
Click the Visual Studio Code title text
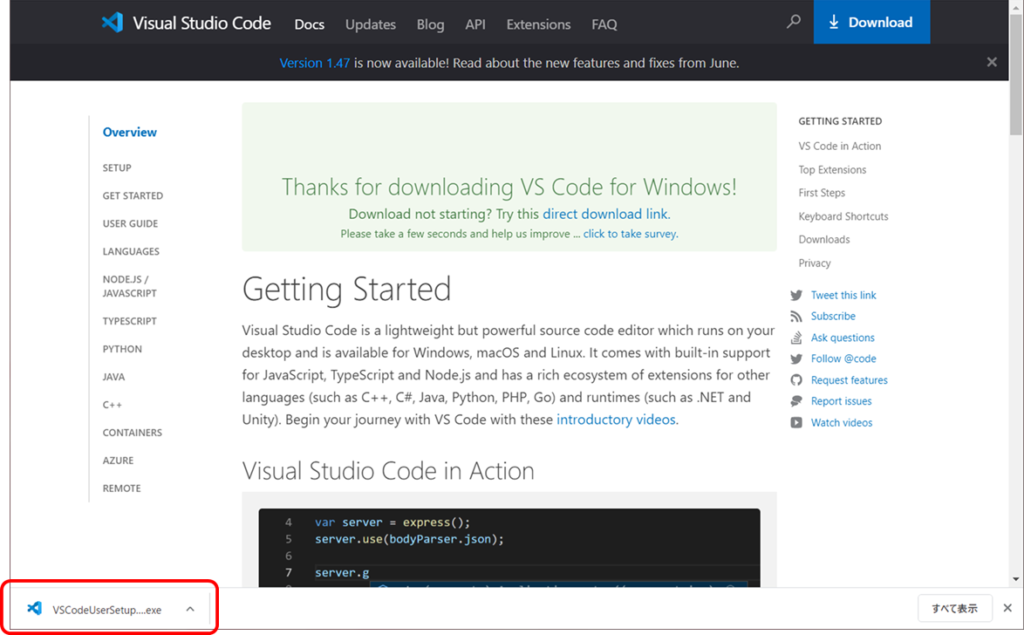pyautogui.click(x=202, y=23)
